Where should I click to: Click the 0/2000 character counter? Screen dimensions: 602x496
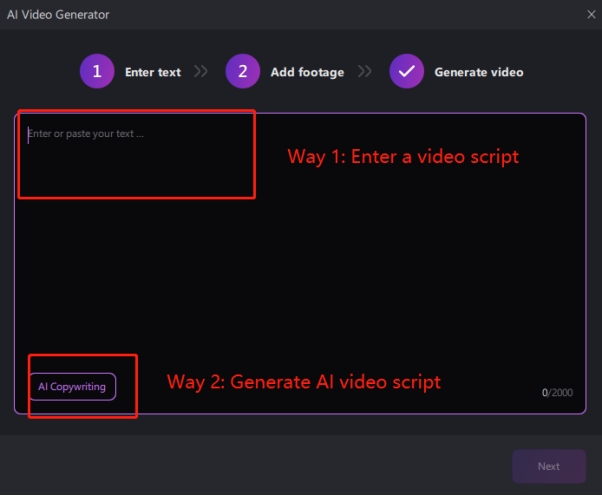tap(557, 393)
